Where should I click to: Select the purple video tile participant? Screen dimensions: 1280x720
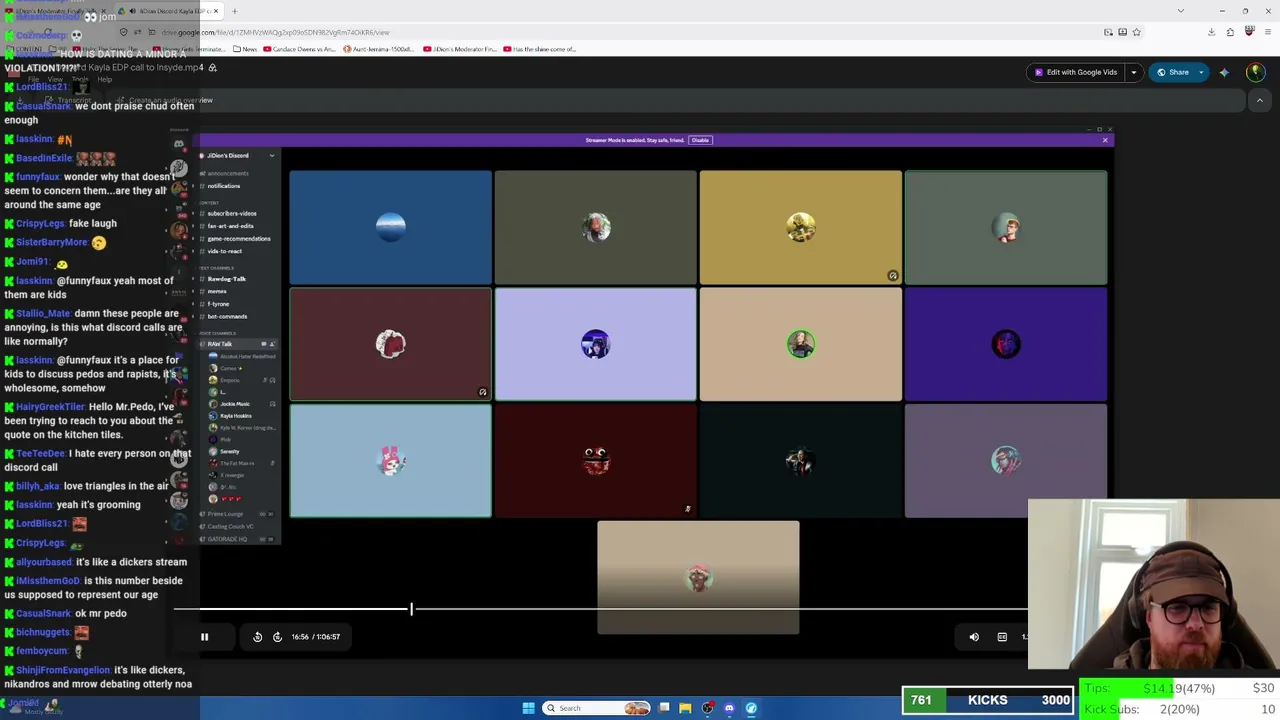(x=1006, y=344)
